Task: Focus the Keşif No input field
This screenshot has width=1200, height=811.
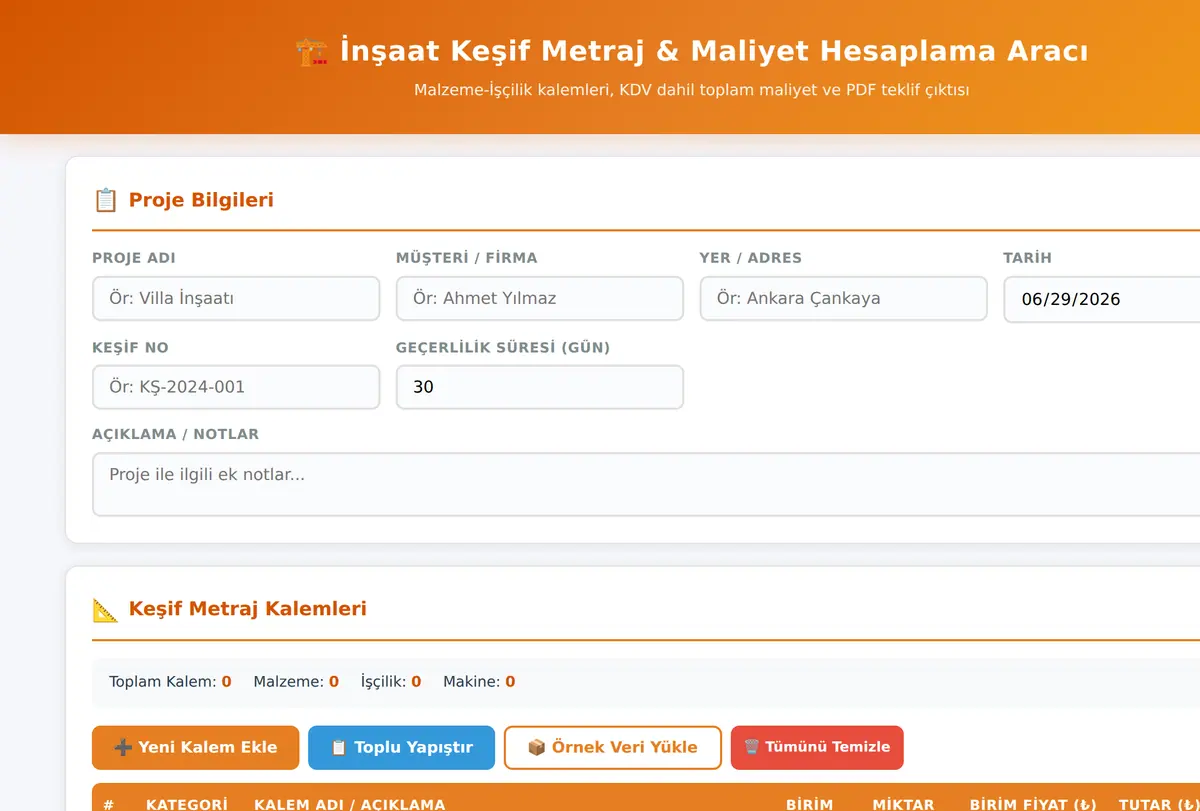Action: tap(236, 387)
